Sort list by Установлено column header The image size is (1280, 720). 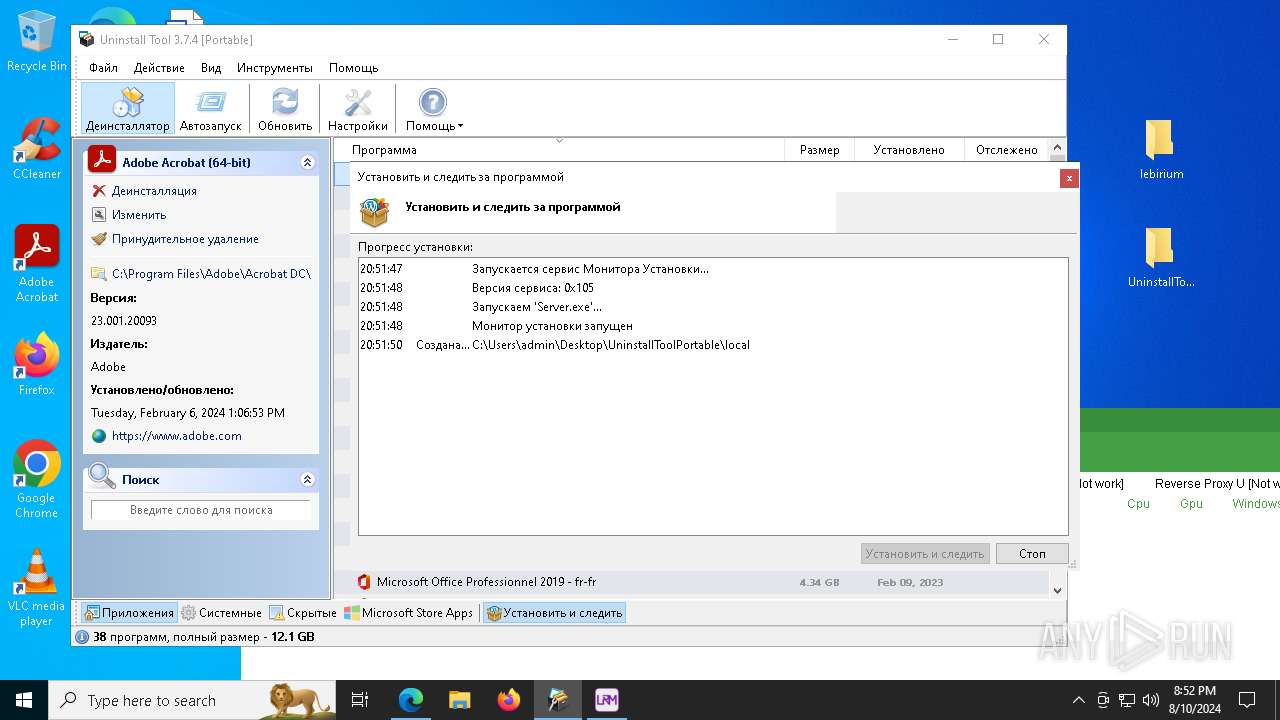pyautogui.click(x=908, y=150)
